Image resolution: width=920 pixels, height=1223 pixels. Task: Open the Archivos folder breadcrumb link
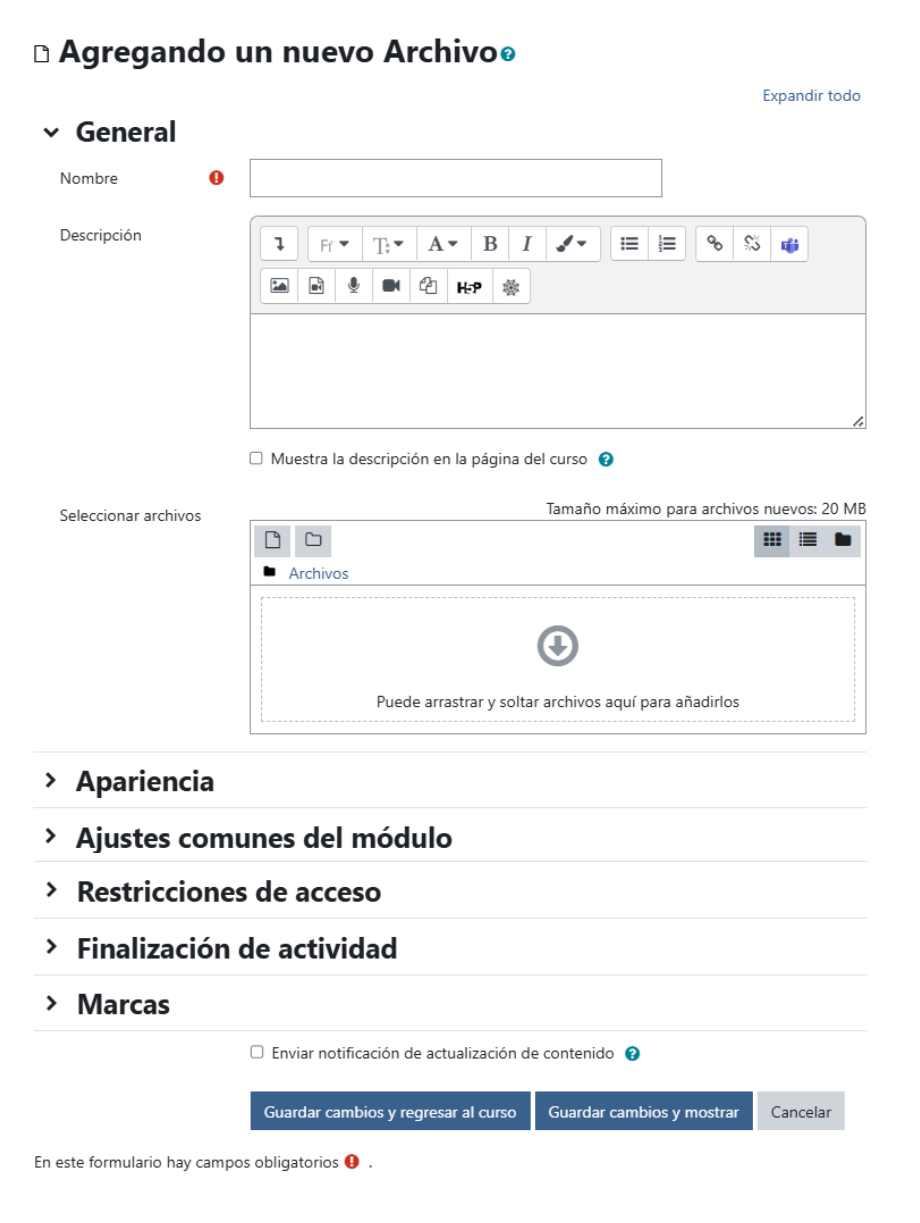318,573
